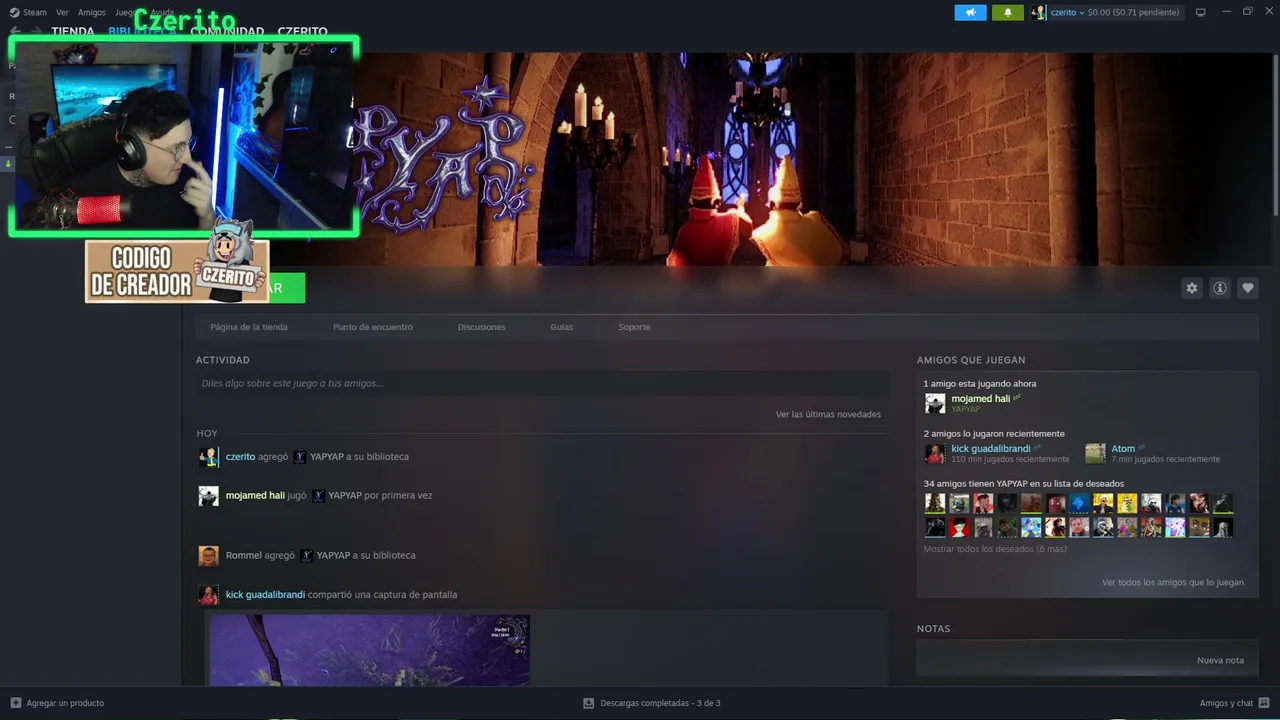Open Rommel's profile name link
This screenshot has width=1280, height=720.
pos(244,555)
